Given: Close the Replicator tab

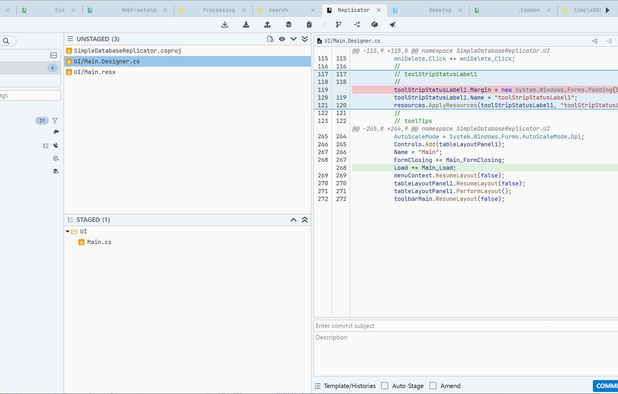Looking at the screenshot, I should (x=379, y=10).
